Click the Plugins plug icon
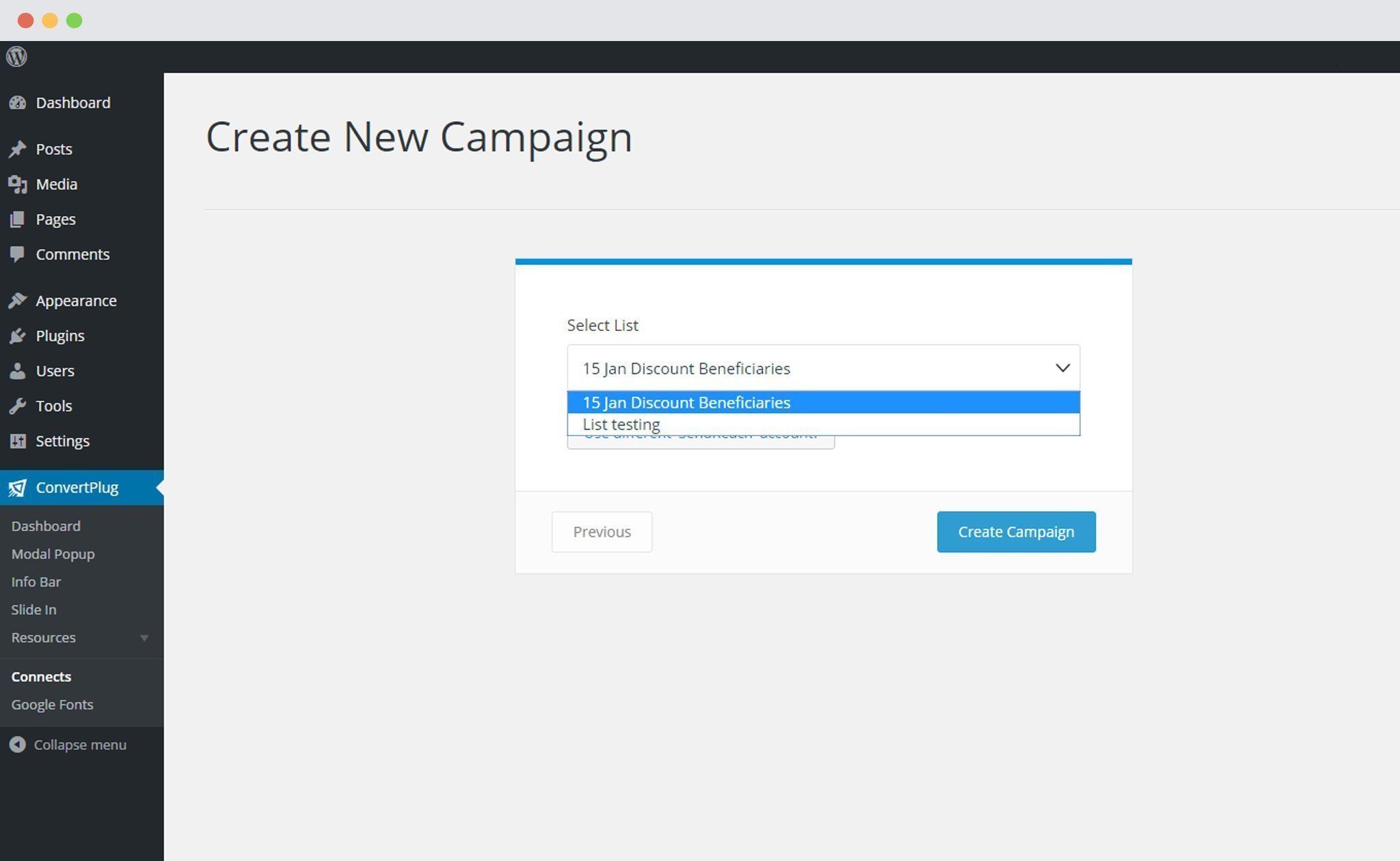 coord(18,336)
